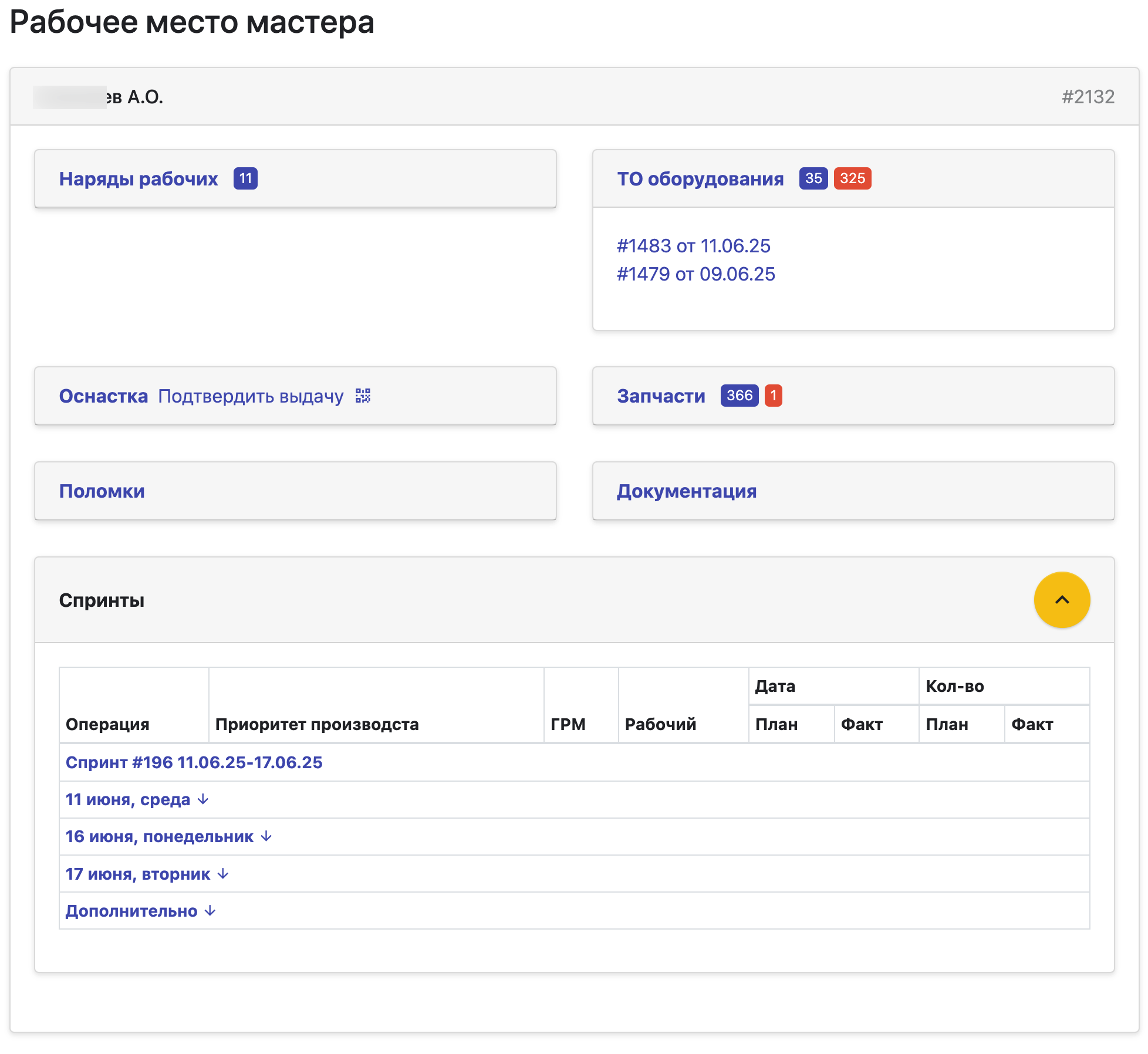Screen dimensions: 1148x1054
Task: Collapse the Спринты panel with yellow chevron button
Action: [x=1062, y=600]
